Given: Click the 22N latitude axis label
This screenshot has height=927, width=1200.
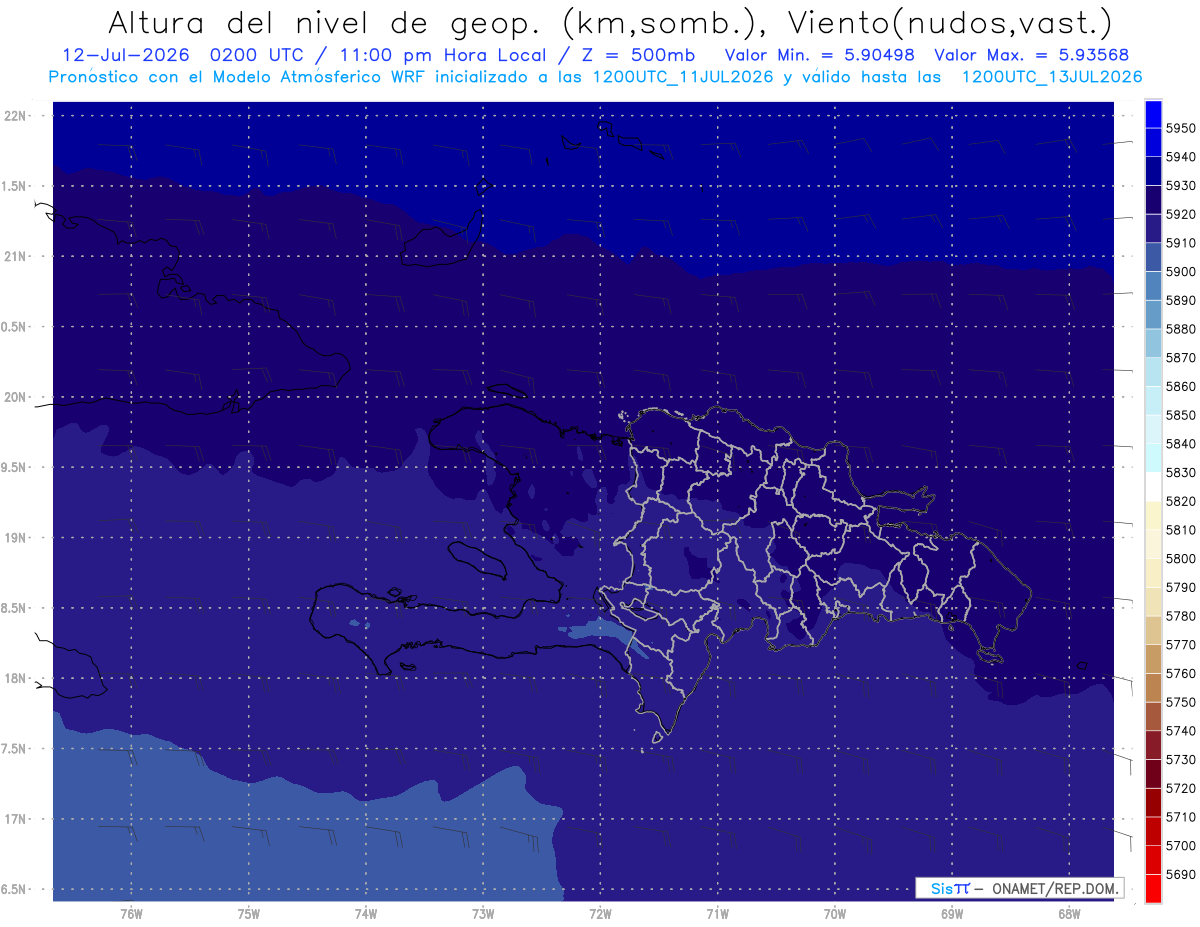Looking at the screenshot, I should (x=17, y=115).
